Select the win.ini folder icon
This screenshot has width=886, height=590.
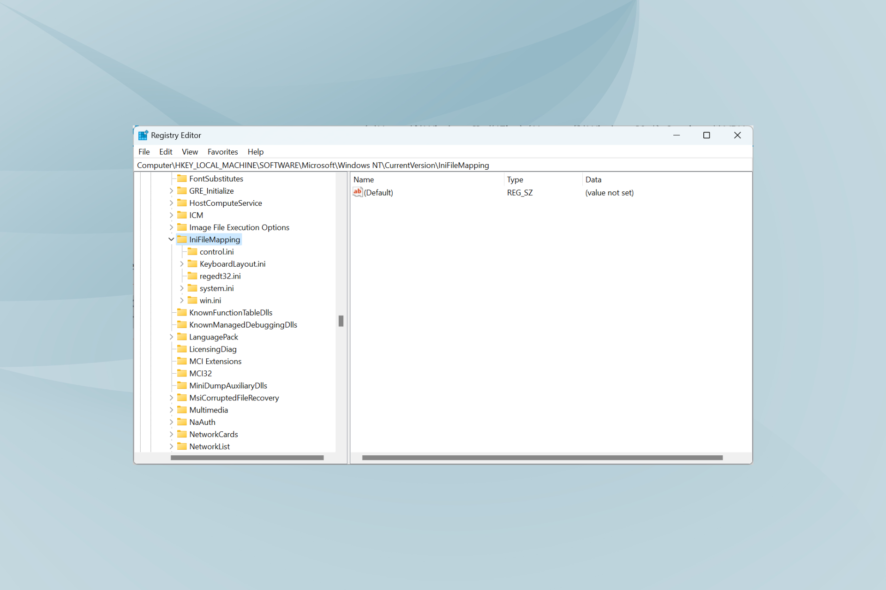192,301
